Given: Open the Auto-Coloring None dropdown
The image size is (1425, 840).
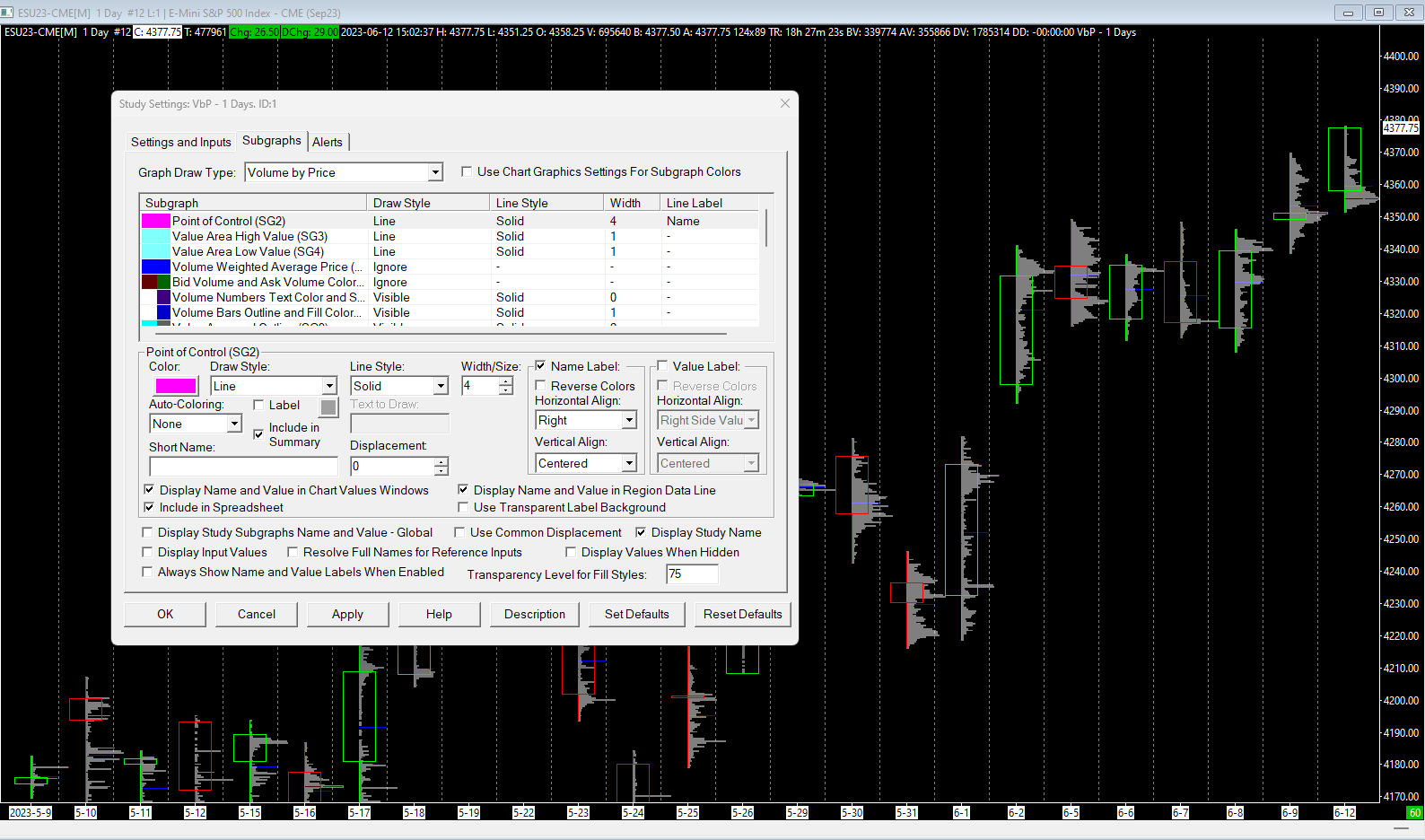Looking at the screenshot, I should (x=234, y=424).
